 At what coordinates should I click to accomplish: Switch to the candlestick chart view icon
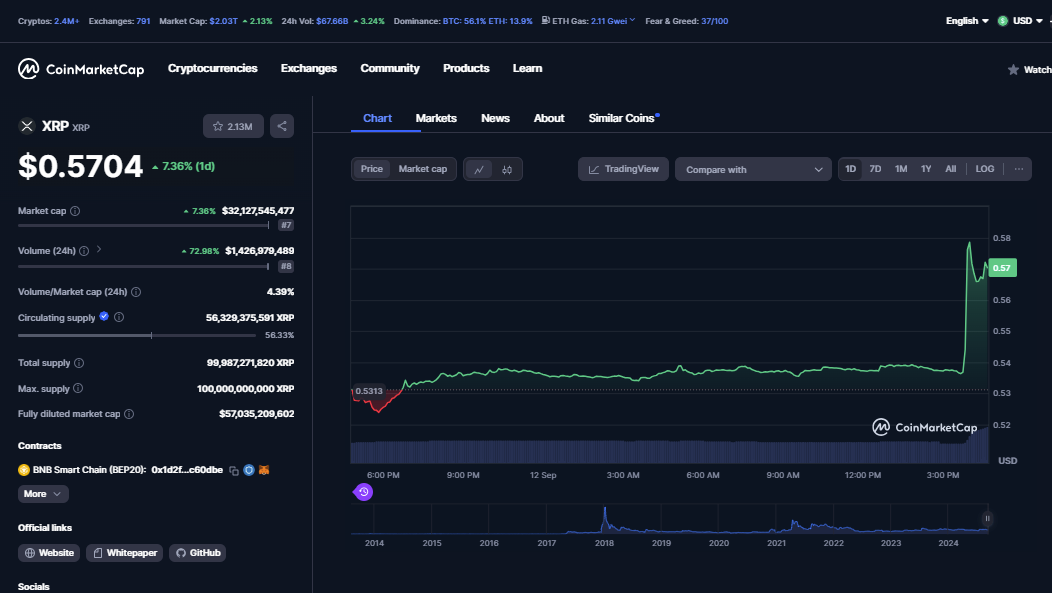507,170
